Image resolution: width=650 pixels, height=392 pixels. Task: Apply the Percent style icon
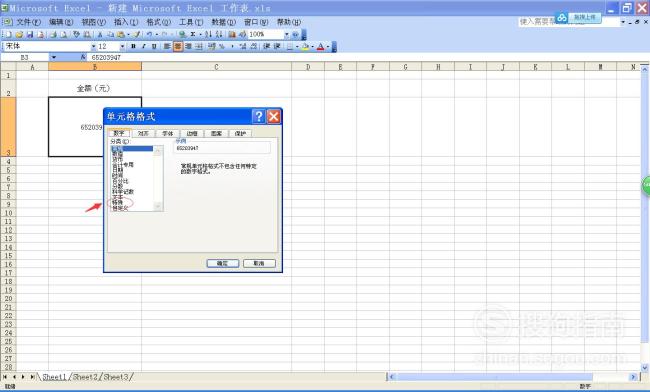(x=221, y=46)
